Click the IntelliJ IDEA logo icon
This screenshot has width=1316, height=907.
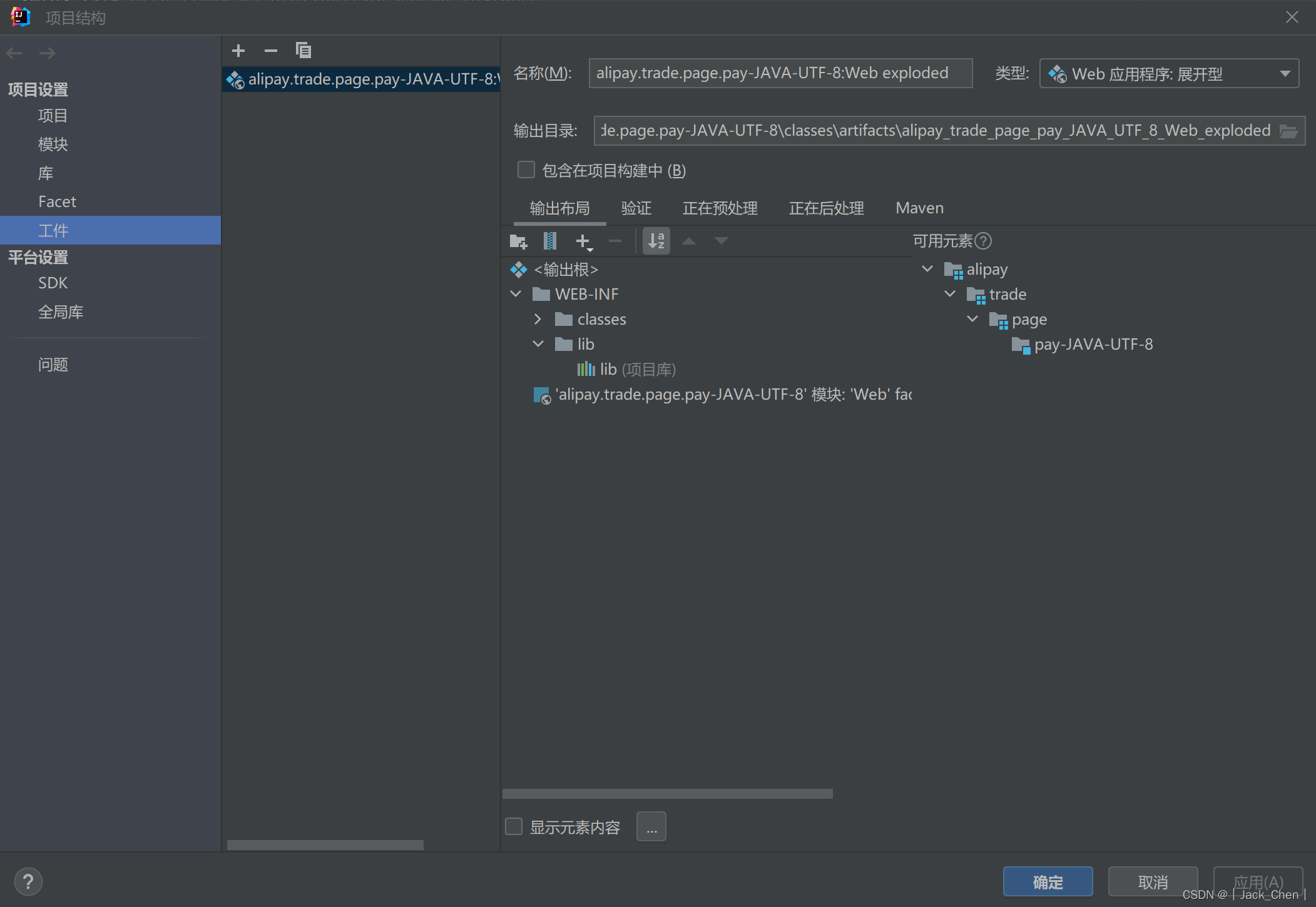pyautogui.click(x=21, y=17)
